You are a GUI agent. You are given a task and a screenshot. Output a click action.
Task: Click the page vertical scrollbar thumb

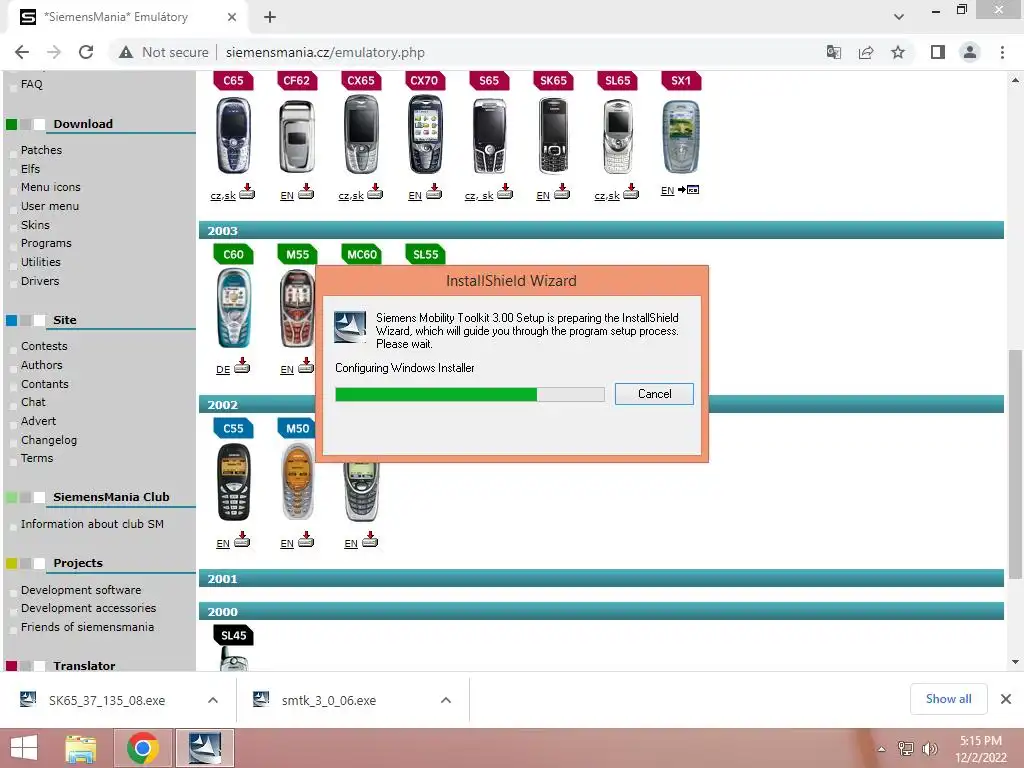(1015, 464)
